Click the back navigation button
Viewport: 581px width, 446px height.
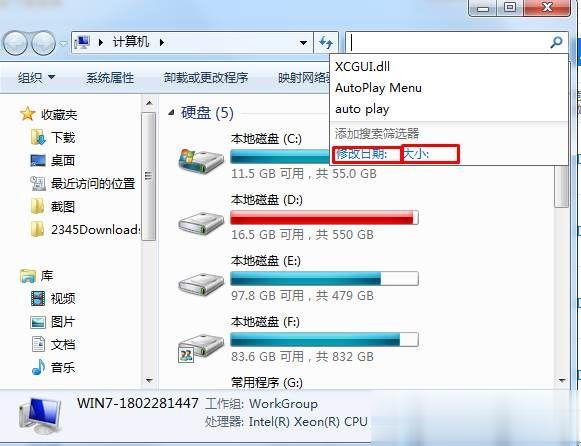pos(16,43)
